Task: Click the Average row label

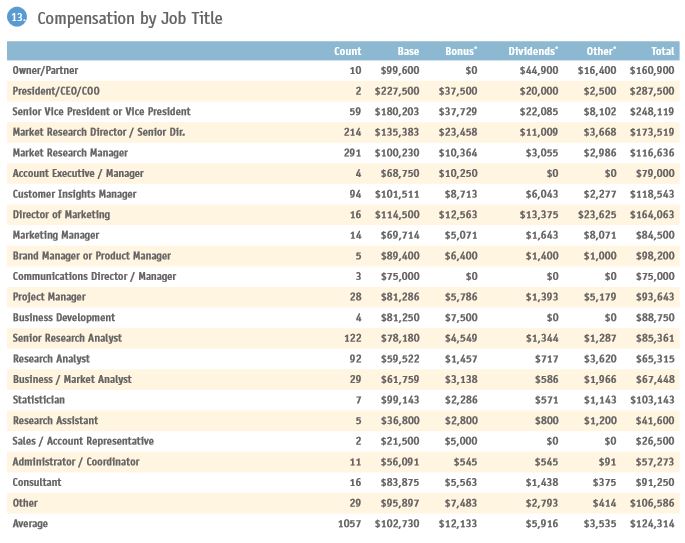Action: tap(30, 523)
